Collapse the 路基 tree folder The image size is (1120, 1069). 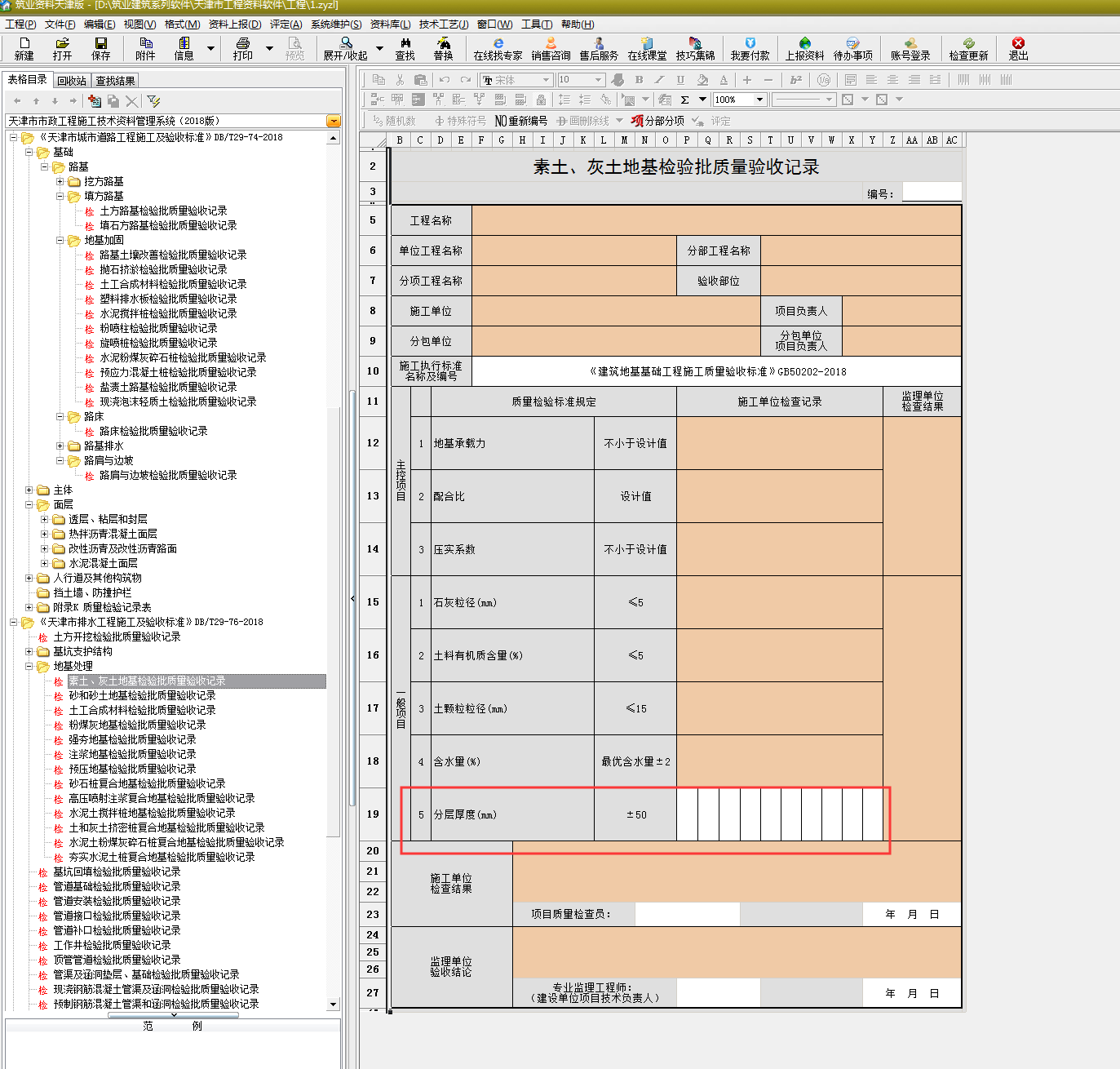[x=45, y=166]
